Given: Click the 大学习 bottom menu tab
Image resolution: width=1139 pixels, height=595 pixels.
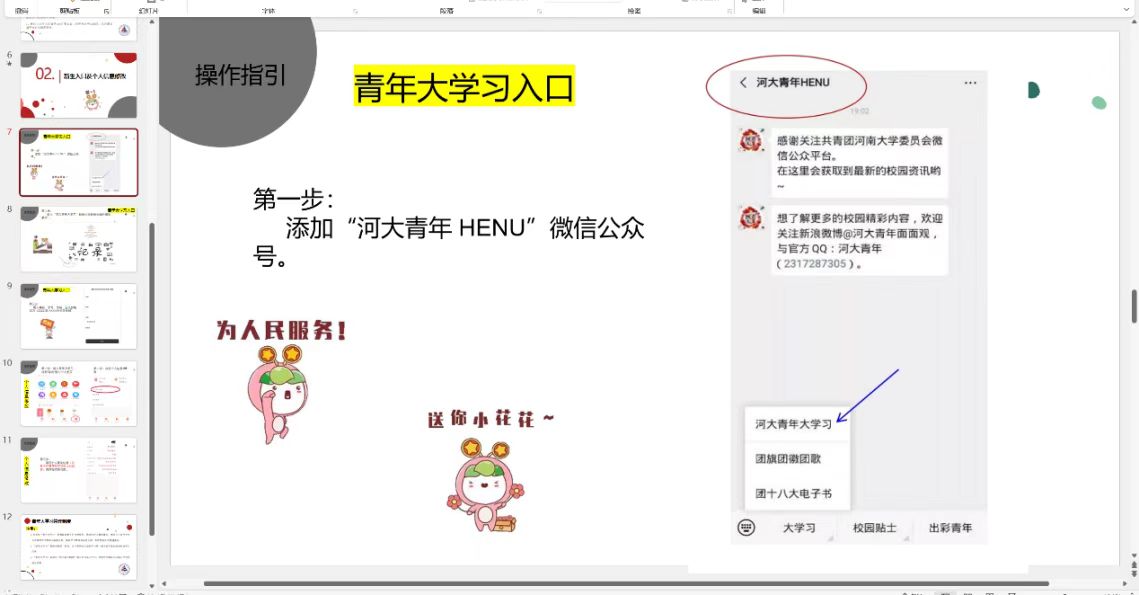Looking at the screenshot, I should click(x=799, y=528).
